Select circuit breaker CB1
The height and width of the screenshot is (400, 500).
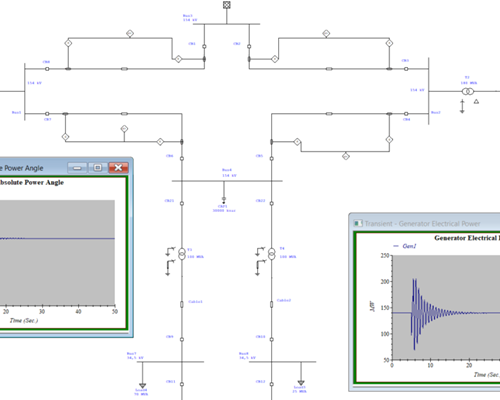[204, 47]
